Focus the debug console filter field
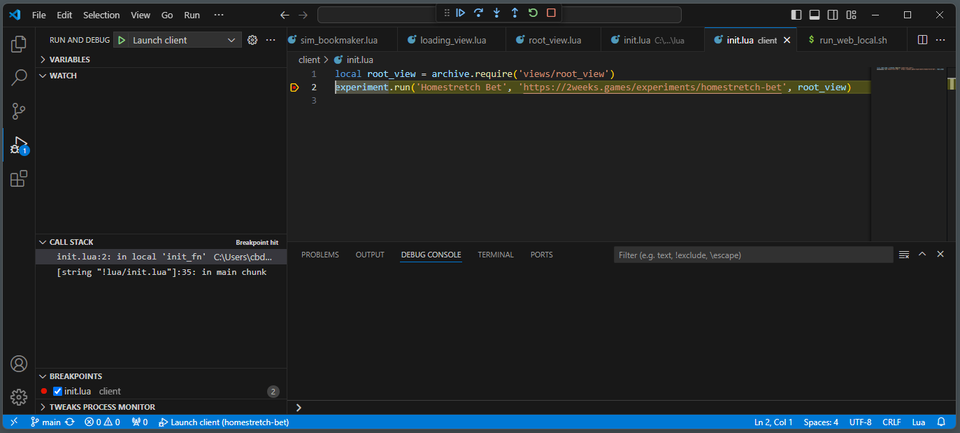The image size is (960, 433). (752, 255)
